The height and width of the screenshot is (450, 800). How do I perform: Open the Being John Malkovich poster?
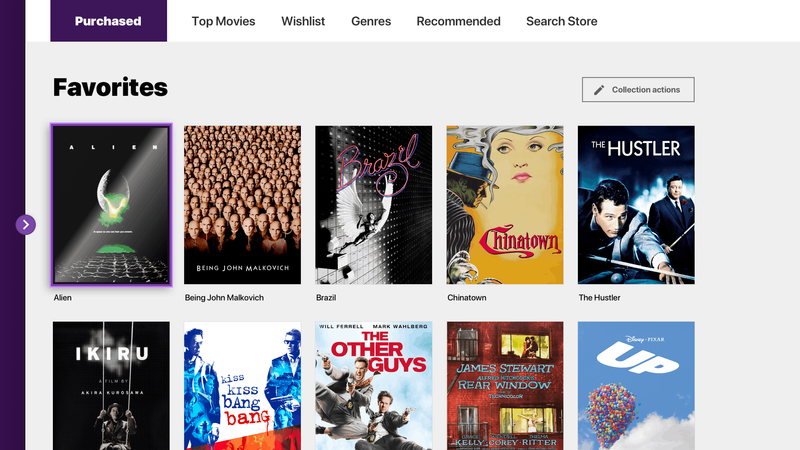tap(242, 205)
